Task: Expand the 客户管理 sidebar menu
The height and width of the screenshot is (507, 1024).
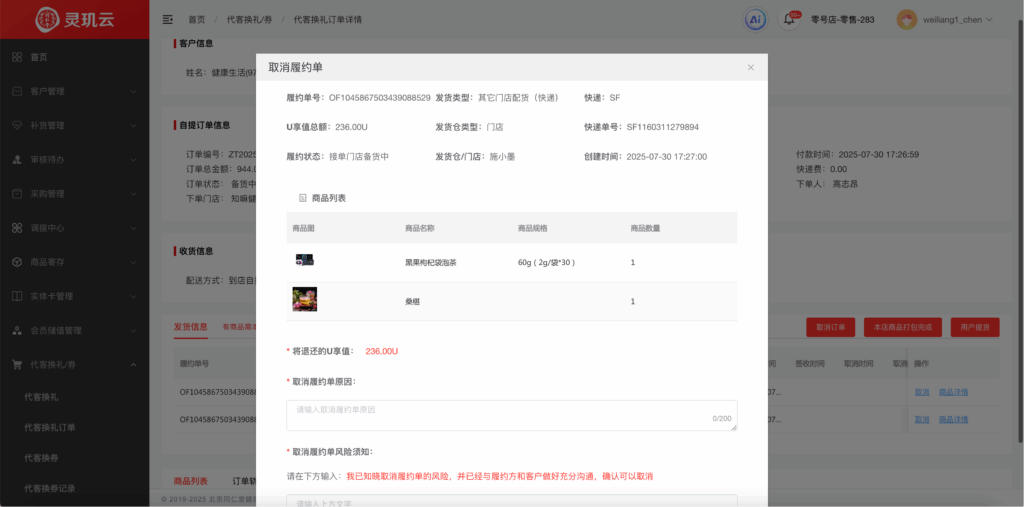Action: coord(74,91)
